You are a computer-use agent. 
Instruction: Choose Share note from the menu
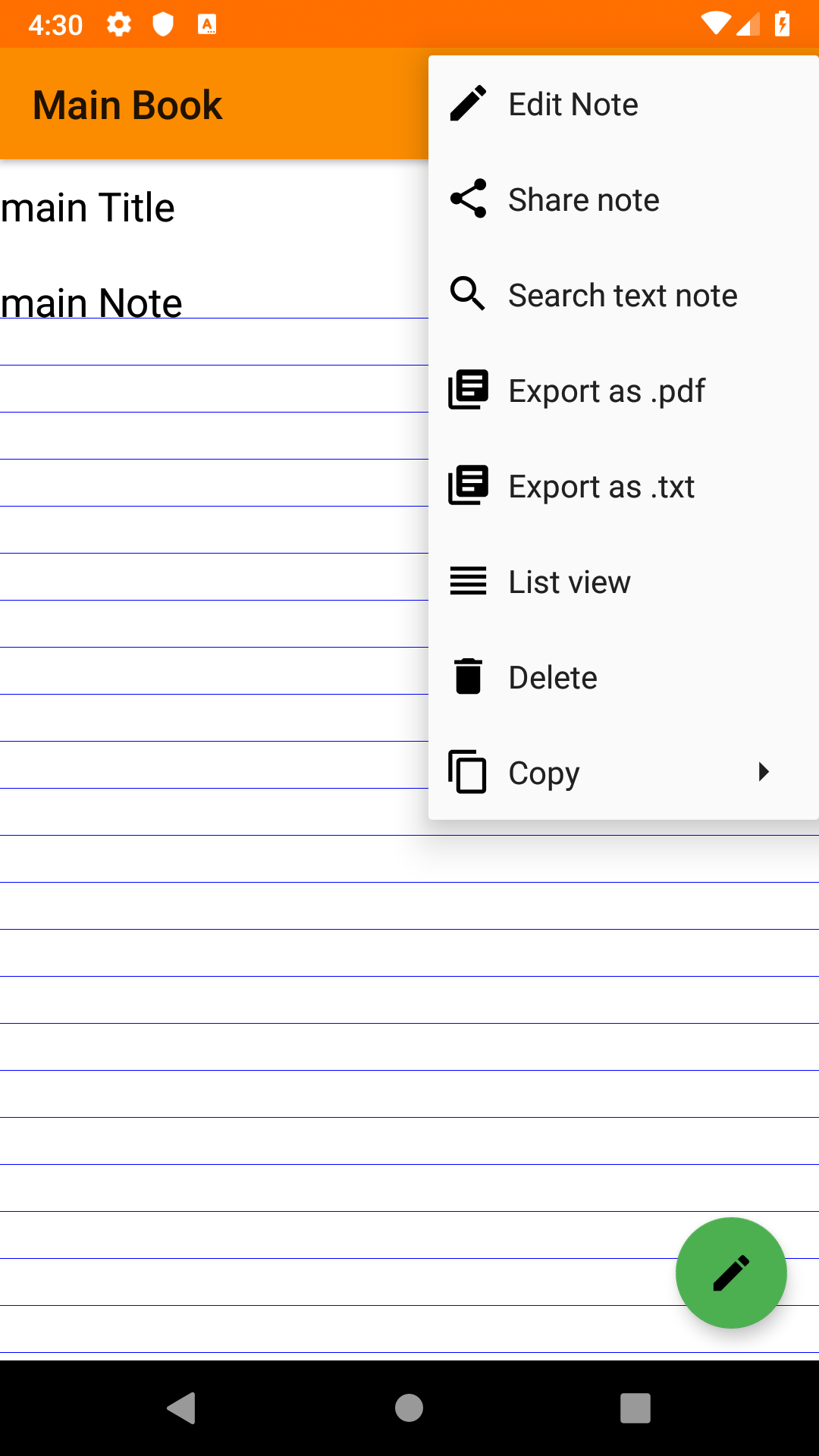click(584, 200)
